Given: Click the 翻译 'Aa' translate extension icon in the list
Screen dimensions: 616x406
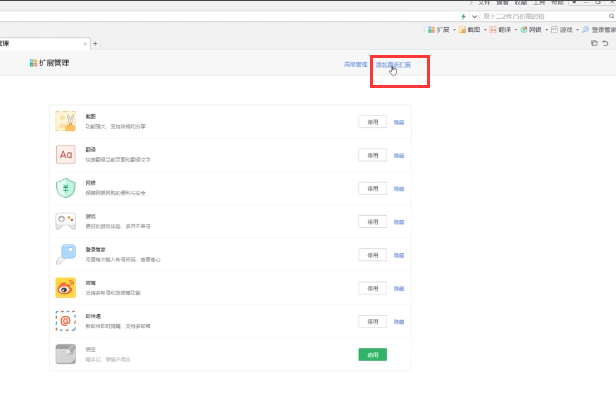Looking at the screenshot, I should coord(66,154).
